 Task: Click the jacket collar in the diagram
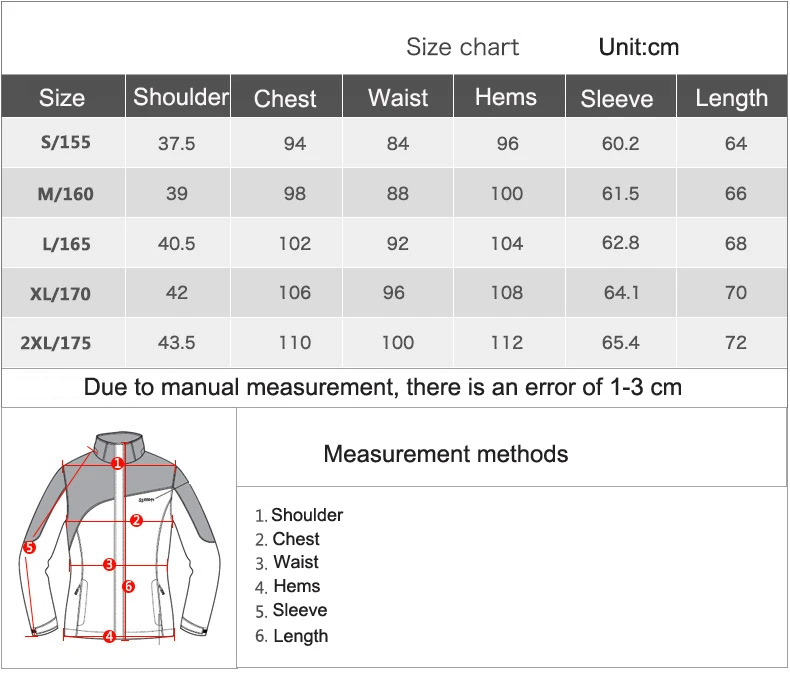coord(121,445)
